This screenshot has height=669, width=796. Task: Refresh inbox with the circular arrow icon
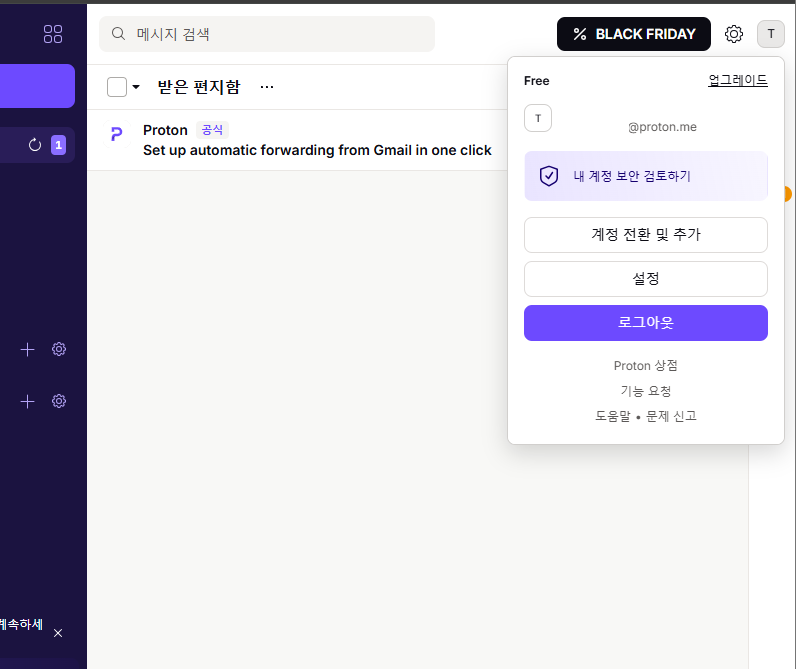[35, 145]
